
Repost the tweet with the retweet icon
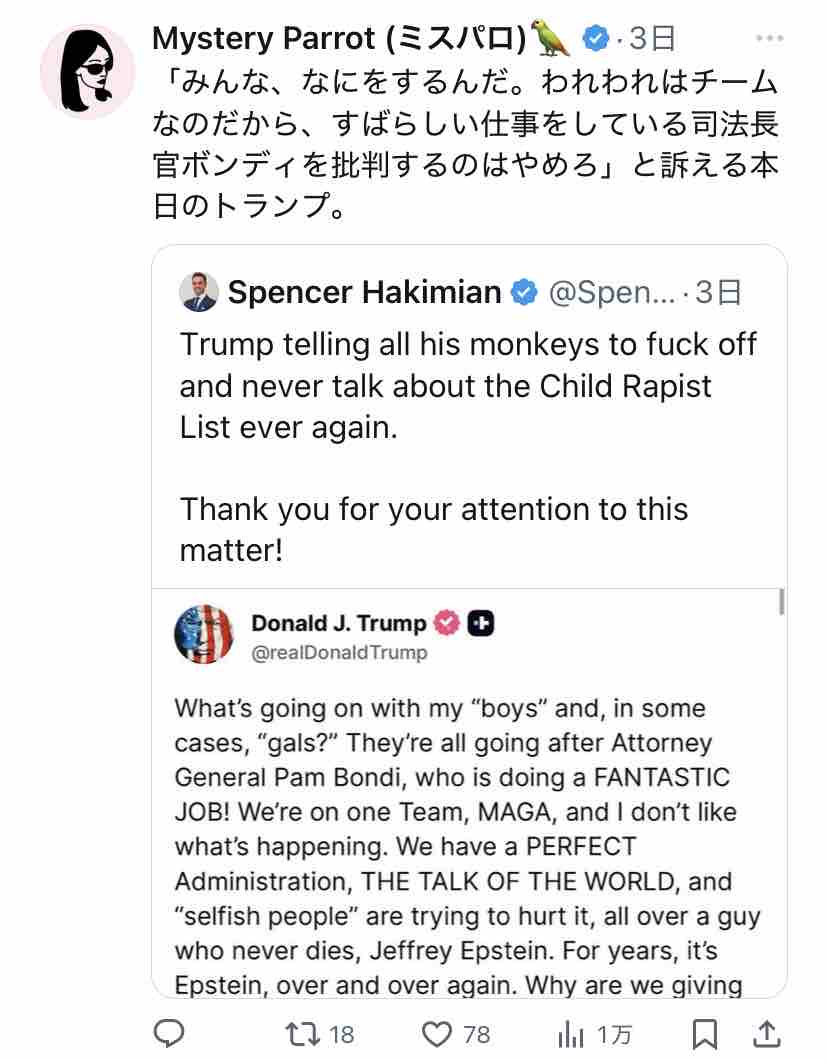tap(302, 1034)
